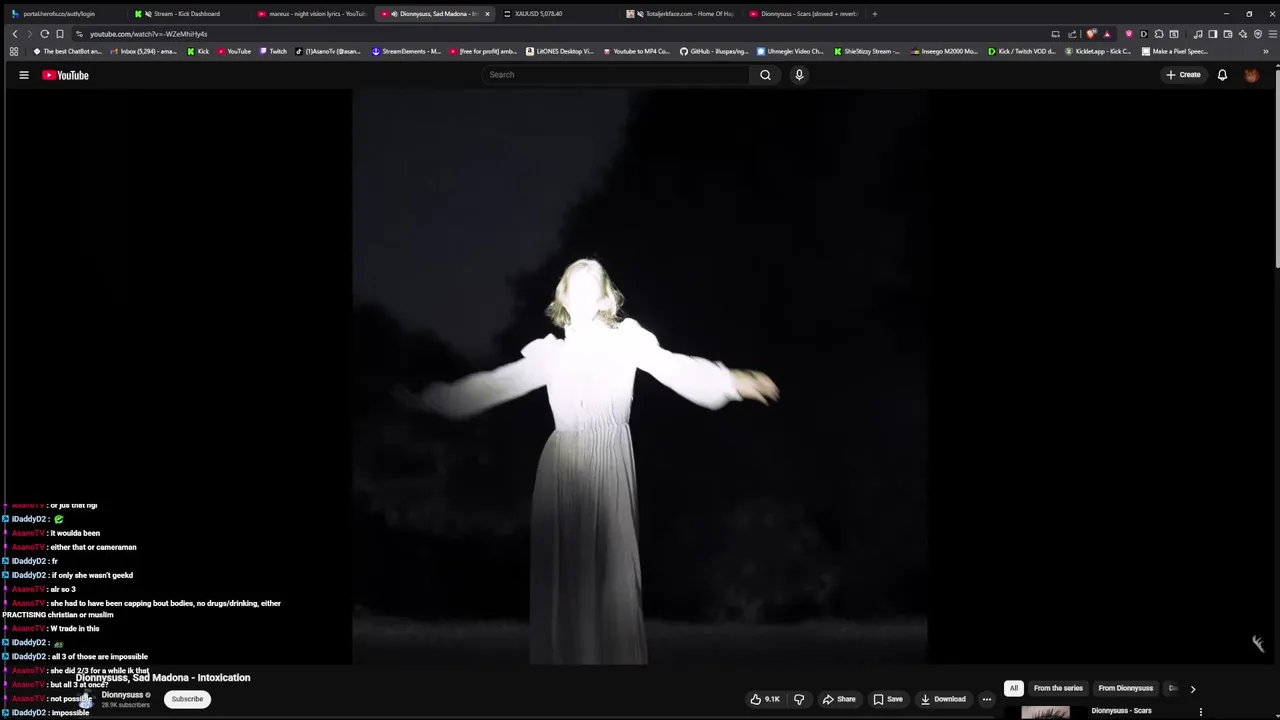This screenshot has height=720, width=1280.
Task: Reload the current page
Action: (44, 34)
